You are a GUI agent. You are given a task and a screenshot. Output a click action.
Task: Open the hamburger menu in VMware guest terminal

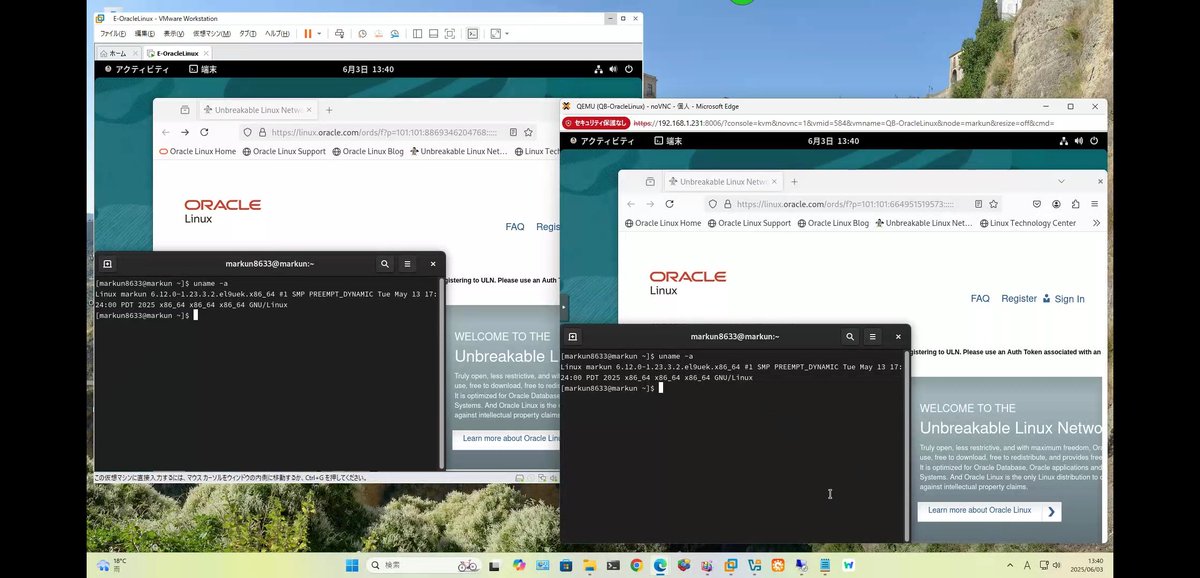pos(408,264)
